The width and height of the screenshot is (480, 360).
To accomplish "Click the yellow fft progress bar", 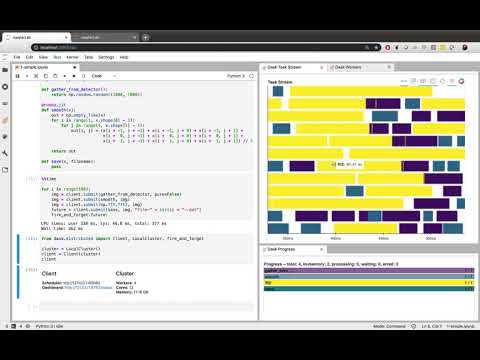I will point(369,282).
